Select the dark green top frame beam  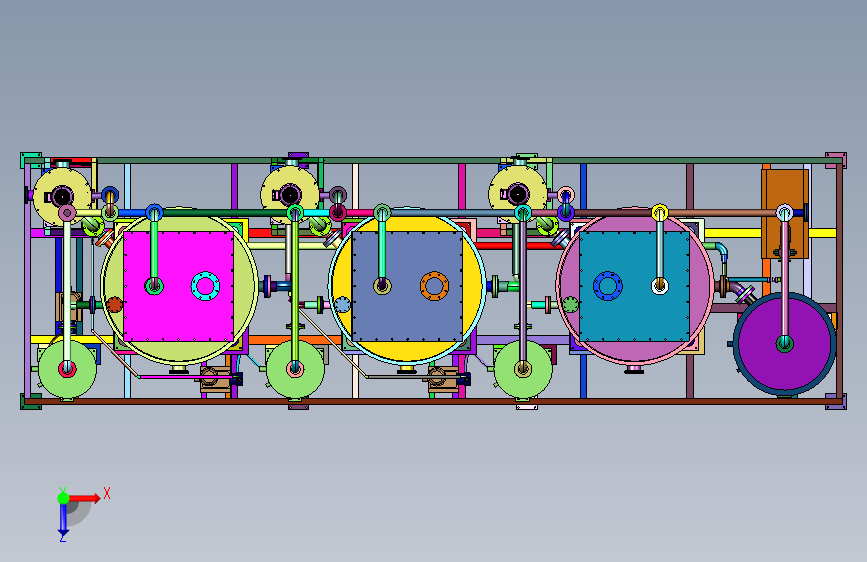pos(433,160)
